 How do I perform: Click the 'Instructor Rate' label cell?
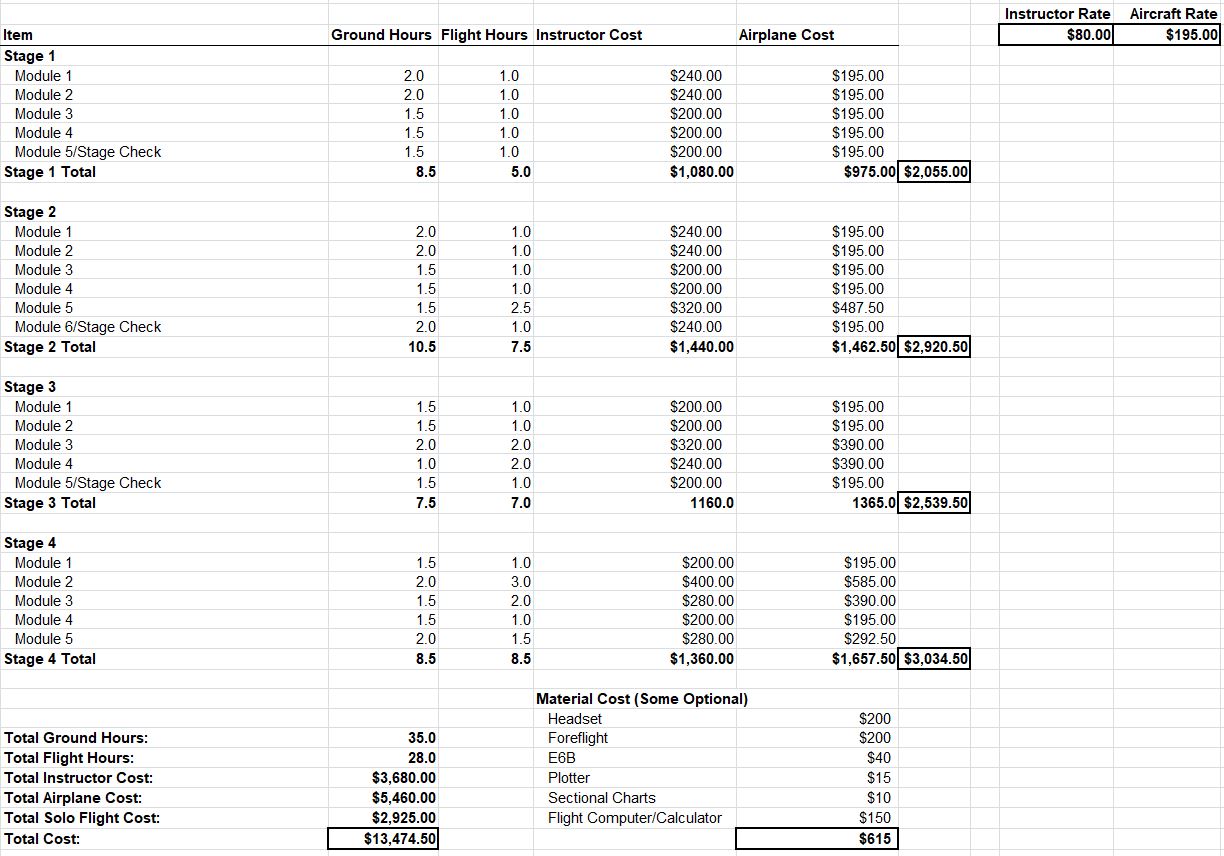pos(1057,14)
